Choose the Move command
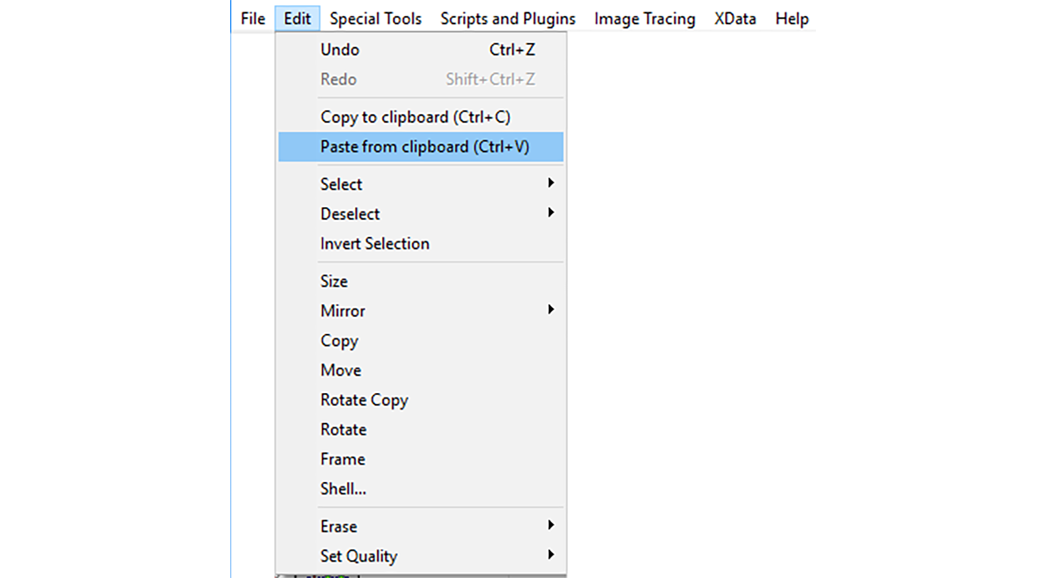This screenshot has height=578, width=1050. [340, 370]
